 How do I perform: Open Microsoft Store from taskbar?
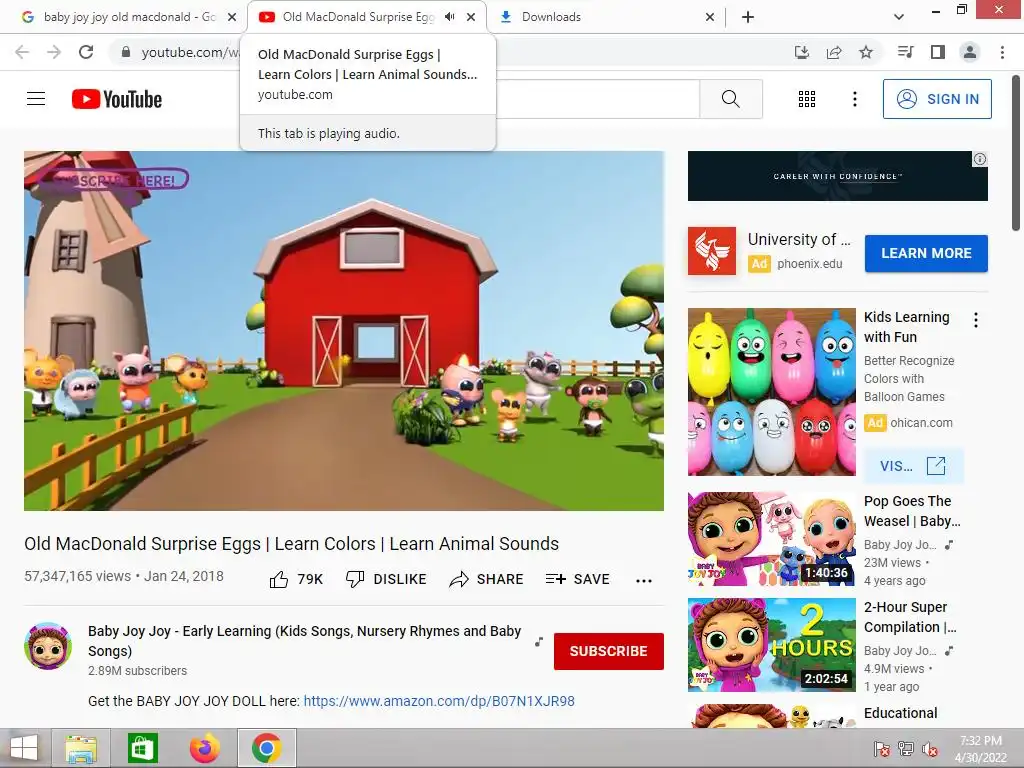[x=142, y=748]
